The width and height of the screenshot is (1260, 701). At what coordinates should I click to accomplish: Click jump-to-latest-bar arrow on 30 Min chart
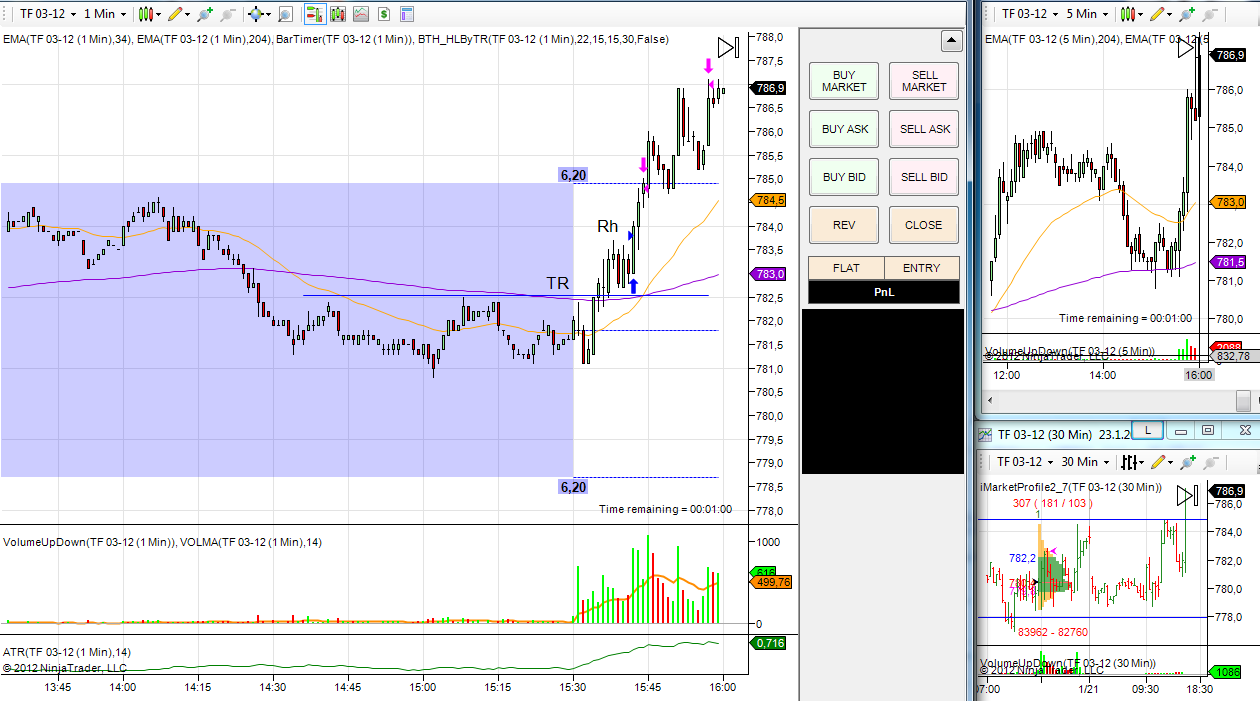(1187, 495)
